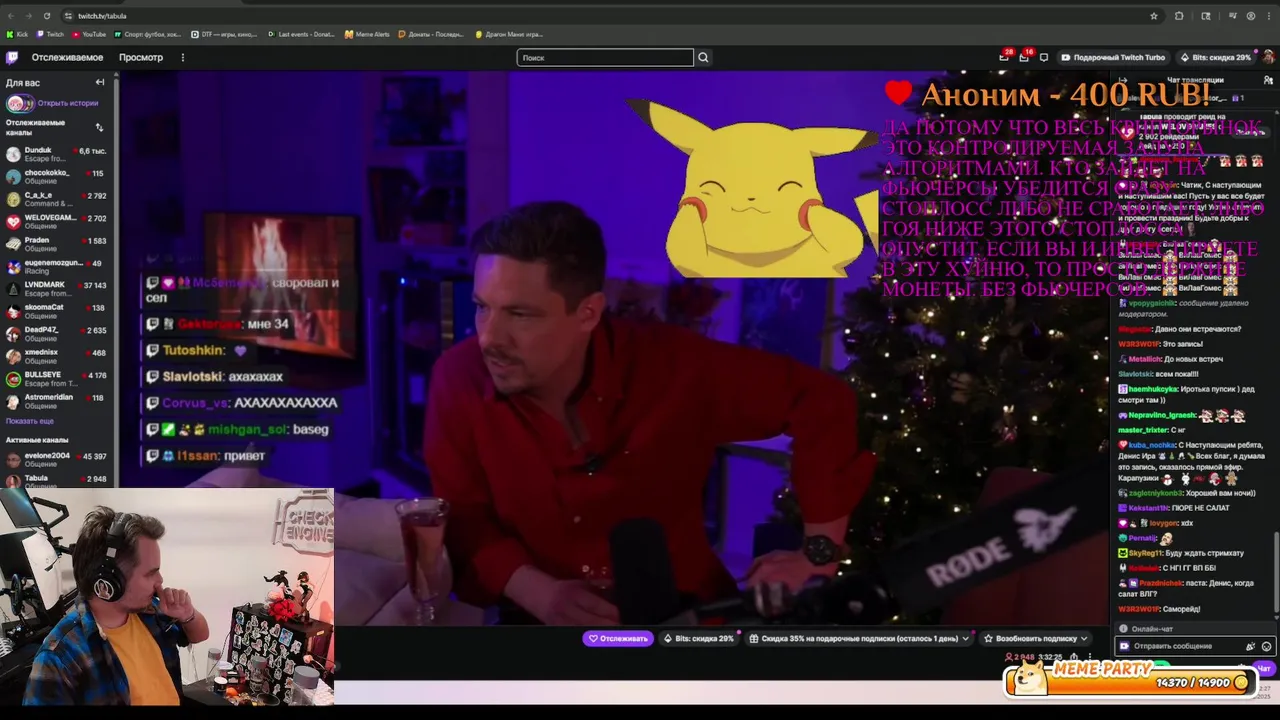Open the Astromeridian channel in sidebar

point(57,401)
